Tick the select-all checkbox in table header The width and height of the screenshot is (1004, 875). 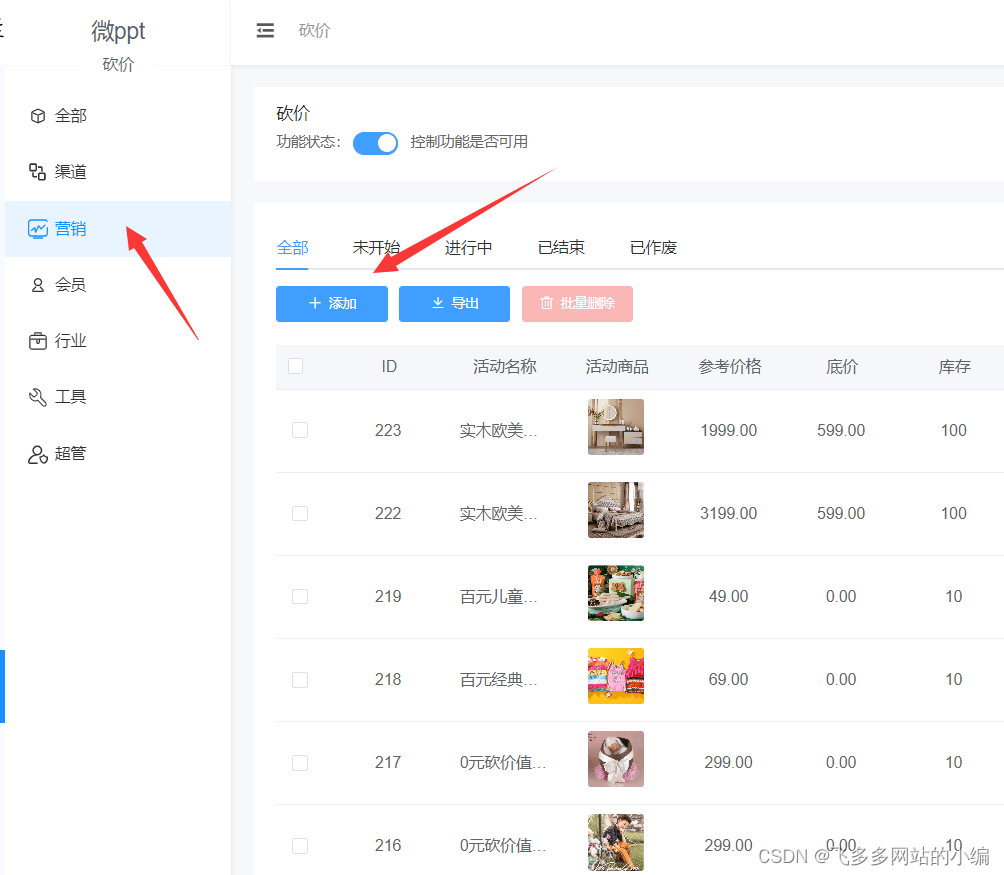(x=295, y=366)
